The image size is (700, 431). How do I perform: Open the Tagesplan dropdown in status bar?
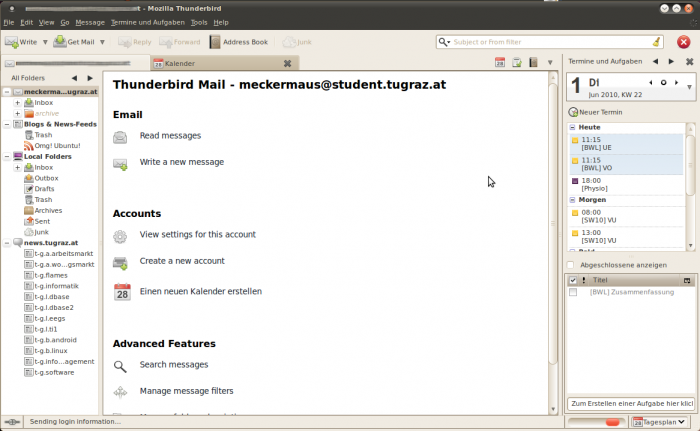(x=660, y=422)
